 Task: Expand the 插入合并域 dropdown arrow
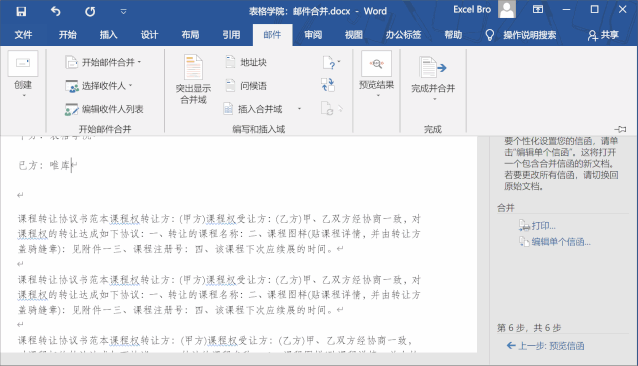pyautogui.click(x=299, y=109)
